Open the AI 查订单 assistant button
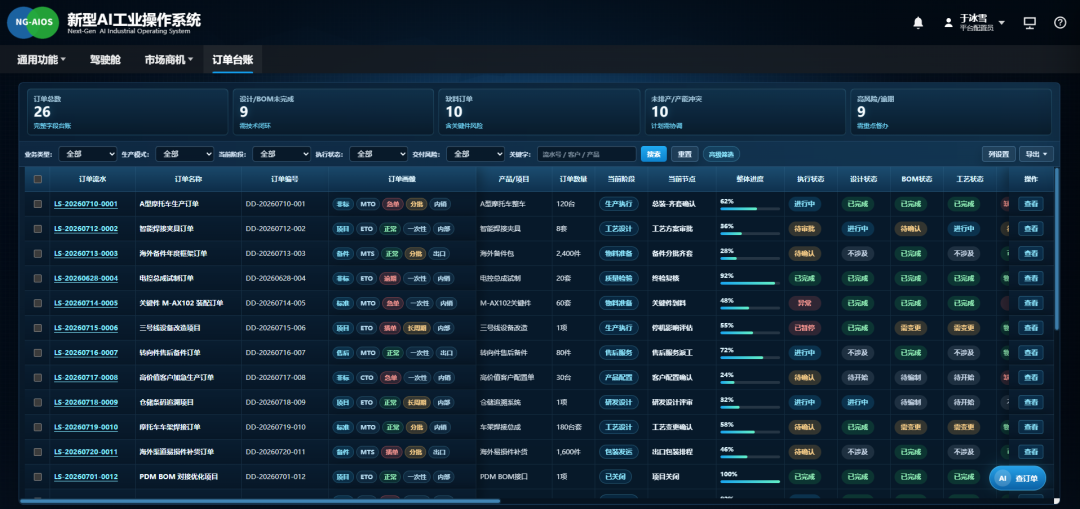This screenshot has height=509, width=1080. pos(1017,478)
